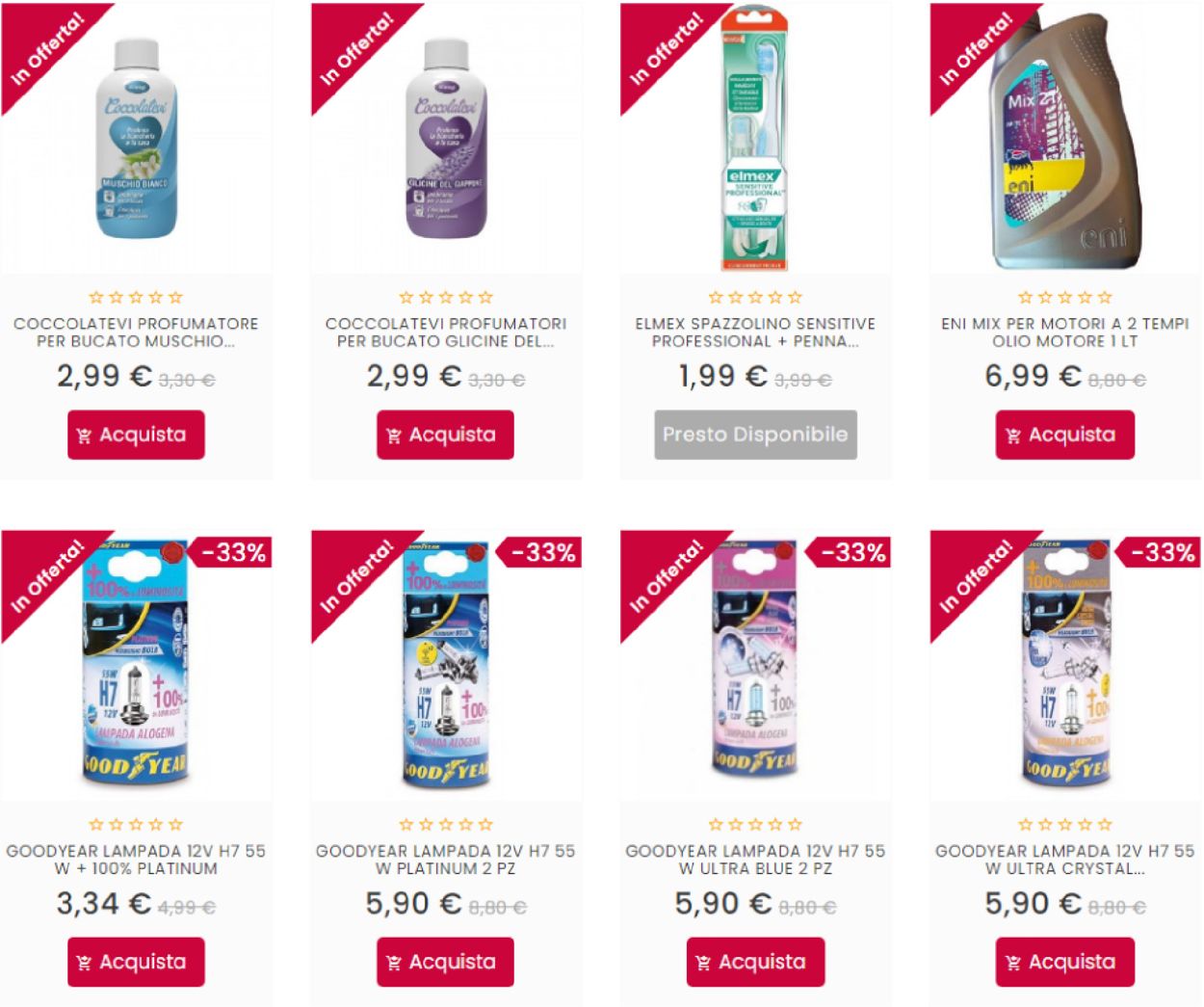Open the Goodyear Ultra Blue lamp image

point(755,665)
